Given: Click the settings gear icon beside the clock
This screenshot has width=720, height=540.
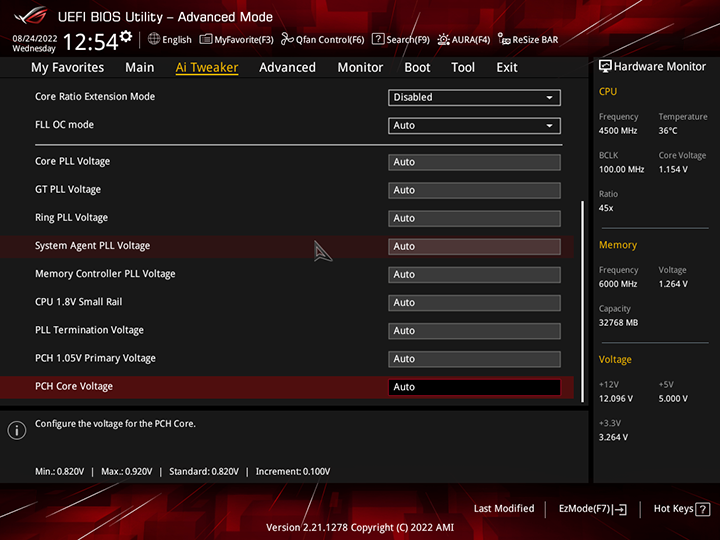Looking at the screenshot, I should (125, 37).
